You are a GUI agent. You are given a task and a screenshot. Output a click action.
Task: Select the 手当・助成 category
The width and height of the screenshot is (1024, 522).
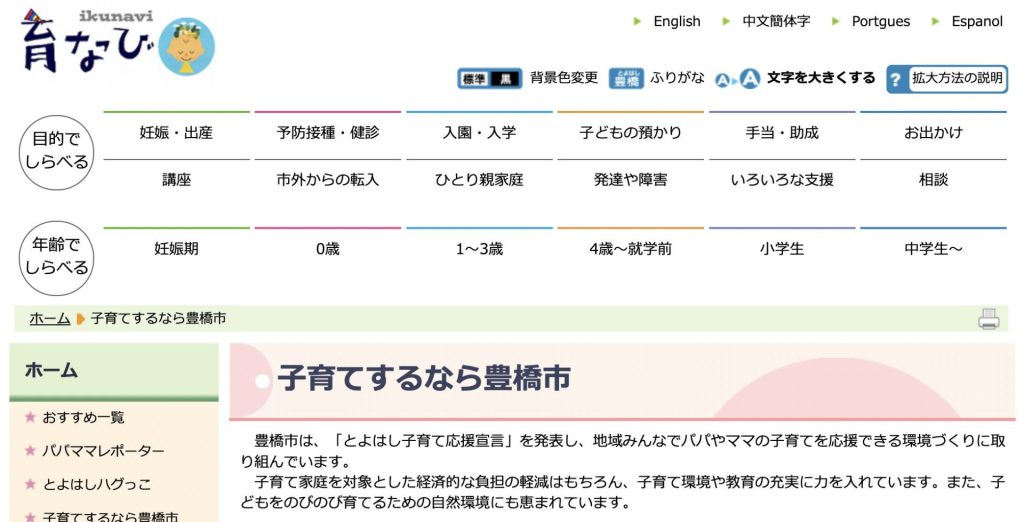(x=781, y=133)
